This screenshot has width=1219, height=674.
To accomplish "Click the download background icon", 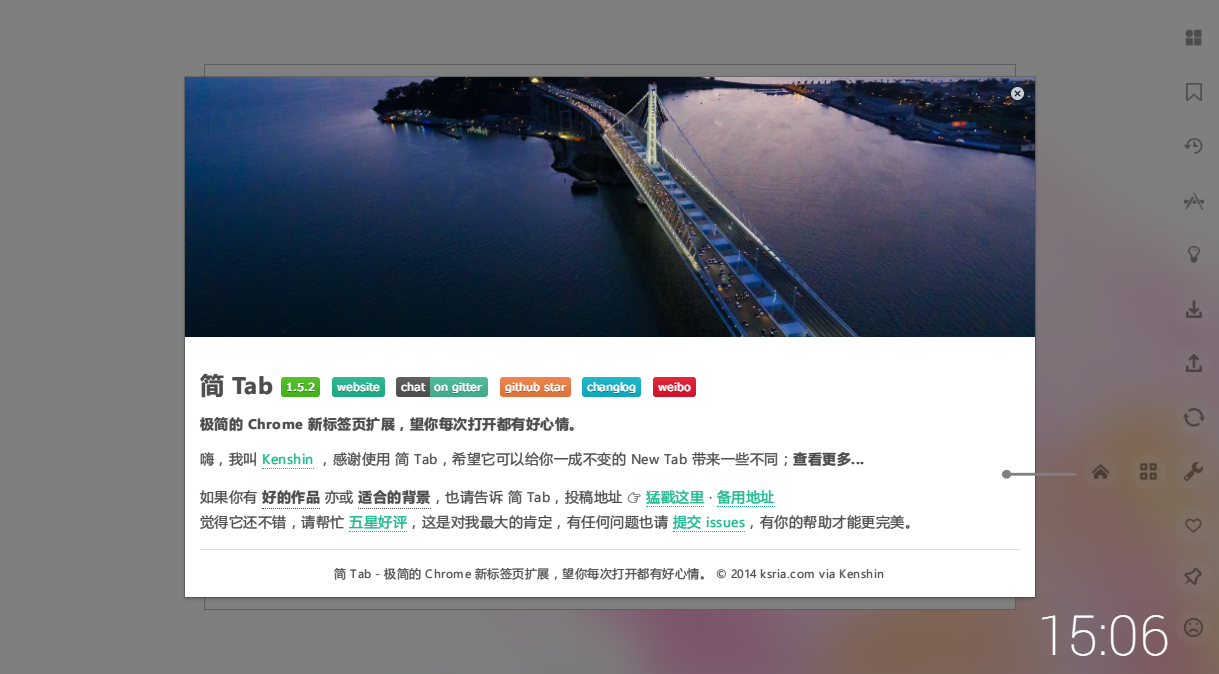I will pos(1193,309).
